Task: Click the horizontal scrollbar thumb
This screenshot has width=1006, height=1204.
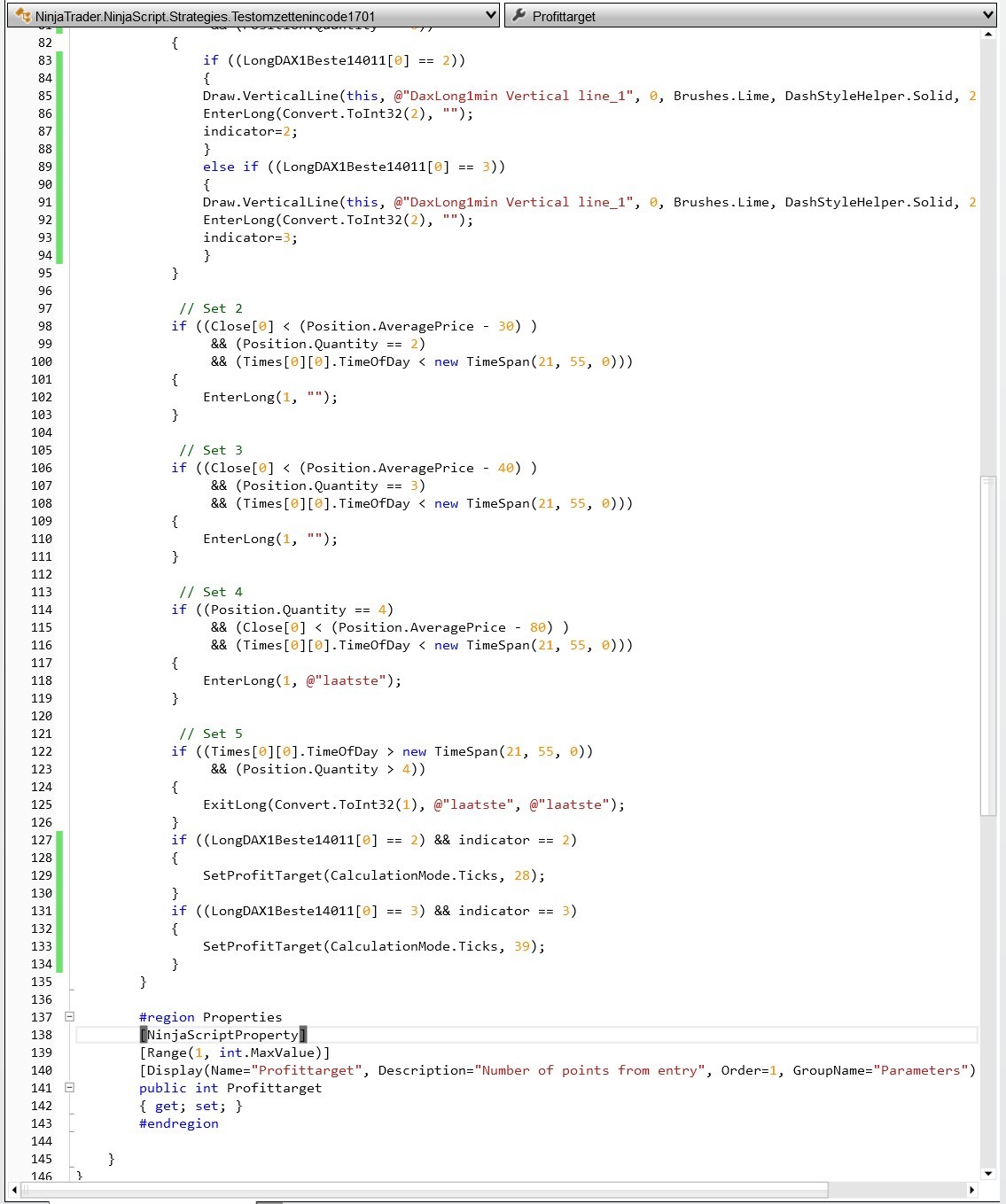Action: point(424,1190)
